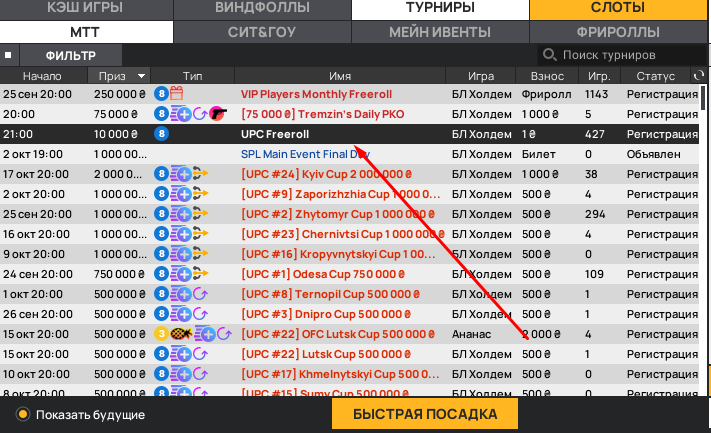Click the circular arrow icon in OFC Lutsk Cup row

click(x=224, y=334)
